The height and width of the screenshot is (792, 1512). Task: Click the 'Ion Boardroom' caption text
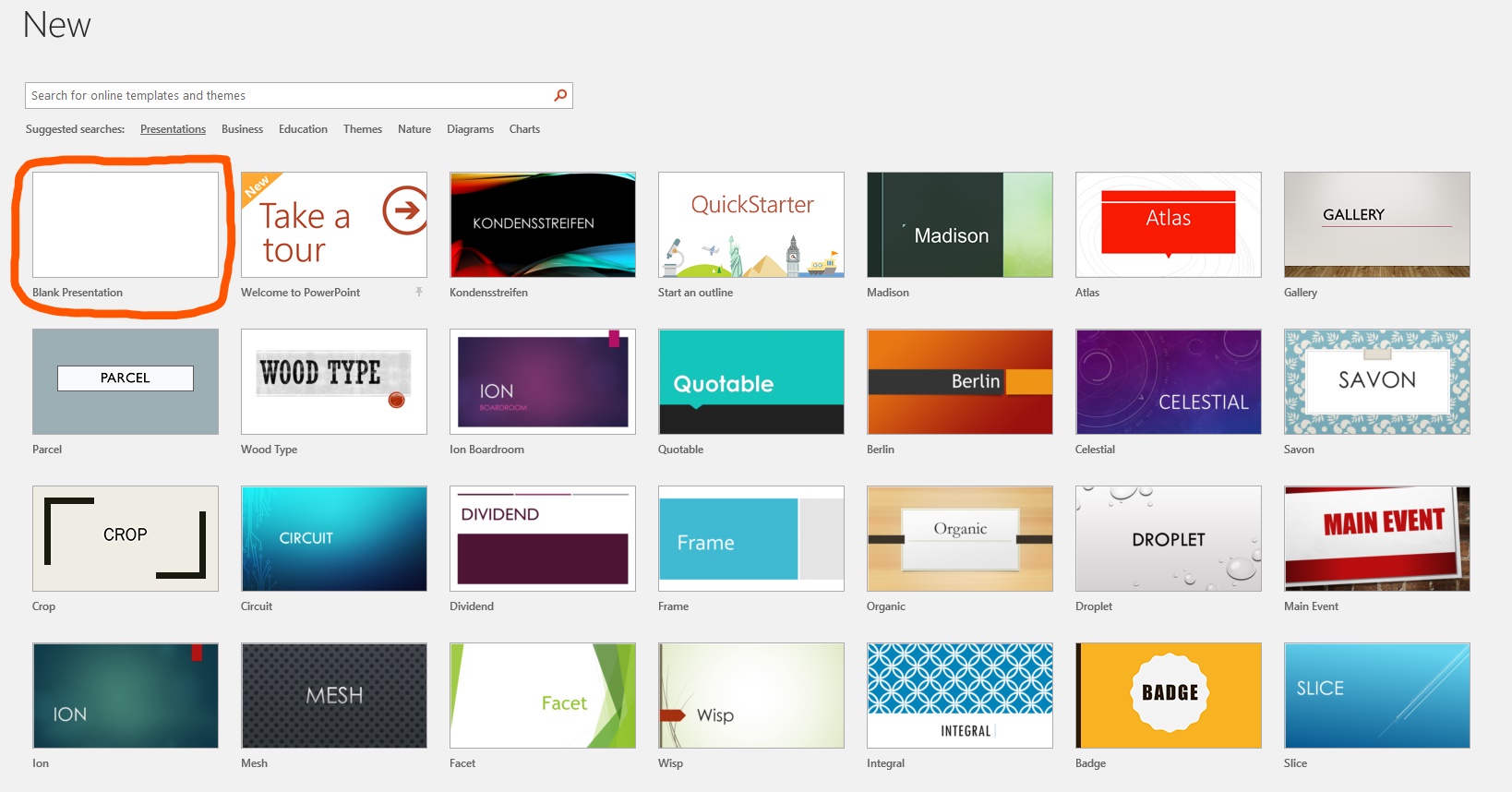click(486, 450)
